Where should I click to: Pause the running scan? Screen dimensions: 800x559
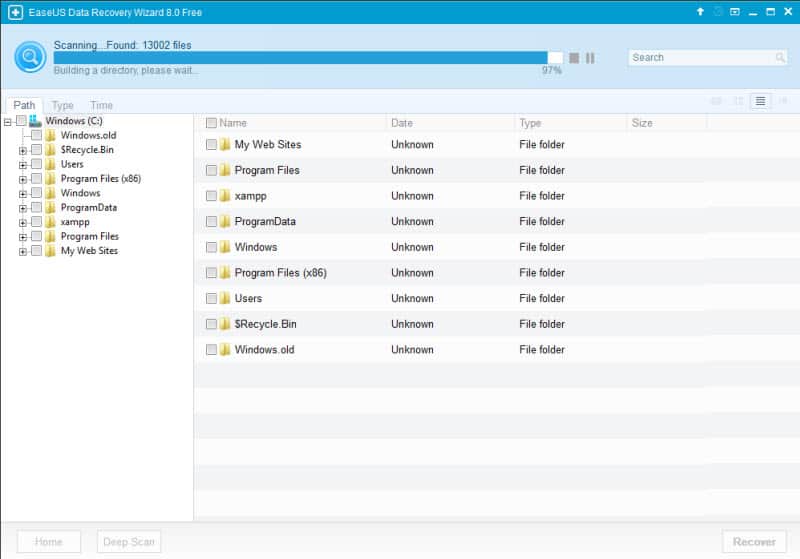[590, 58]
